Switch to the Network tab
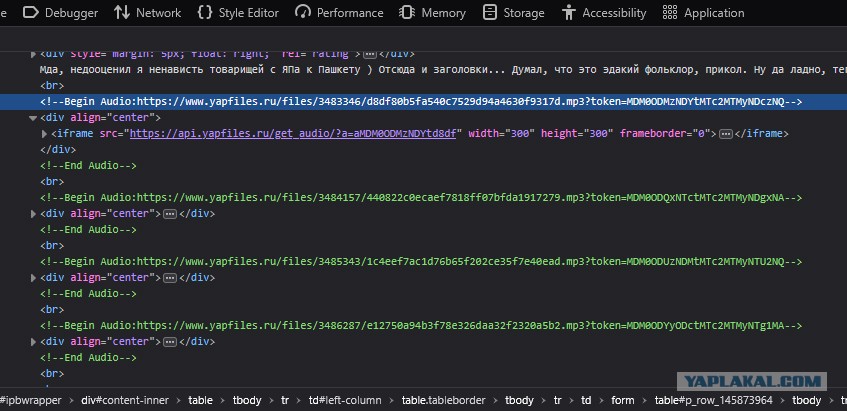 [147, 13]
